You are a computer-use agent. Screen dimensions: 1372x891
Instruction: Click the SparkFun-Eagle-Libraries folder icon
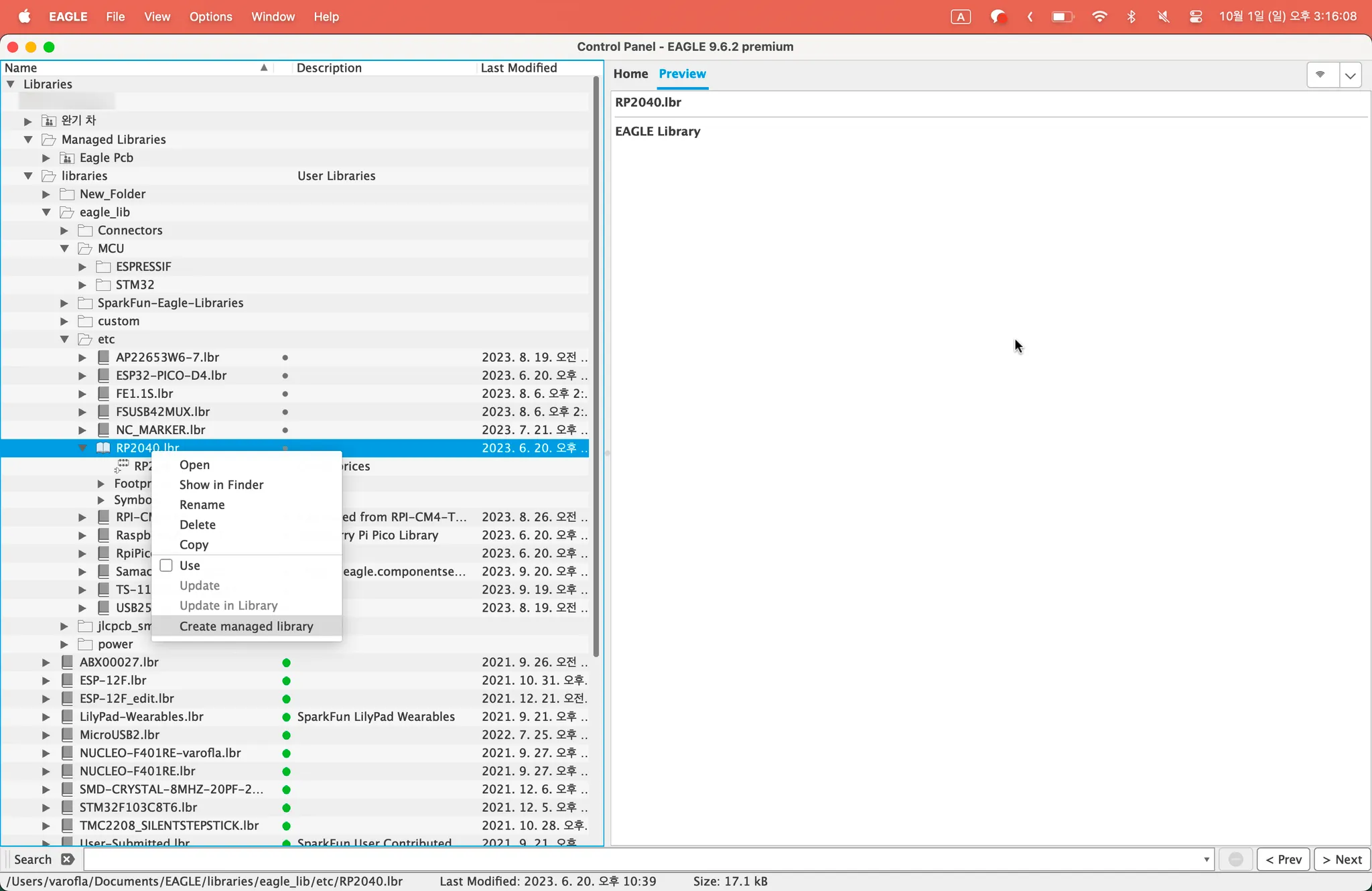click(85, 303)
